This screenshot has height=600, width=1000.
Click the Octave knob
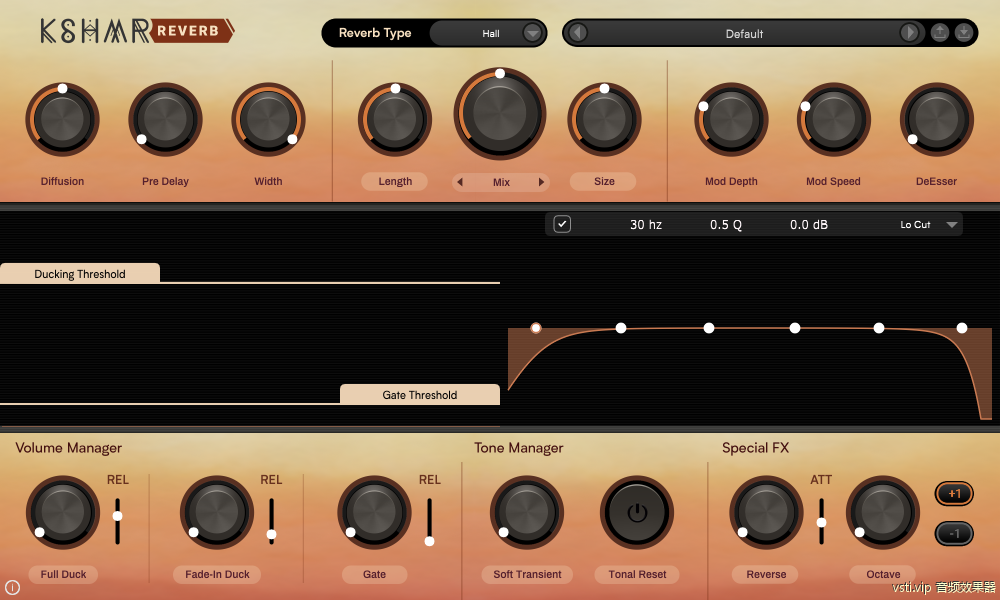(883, 512)
